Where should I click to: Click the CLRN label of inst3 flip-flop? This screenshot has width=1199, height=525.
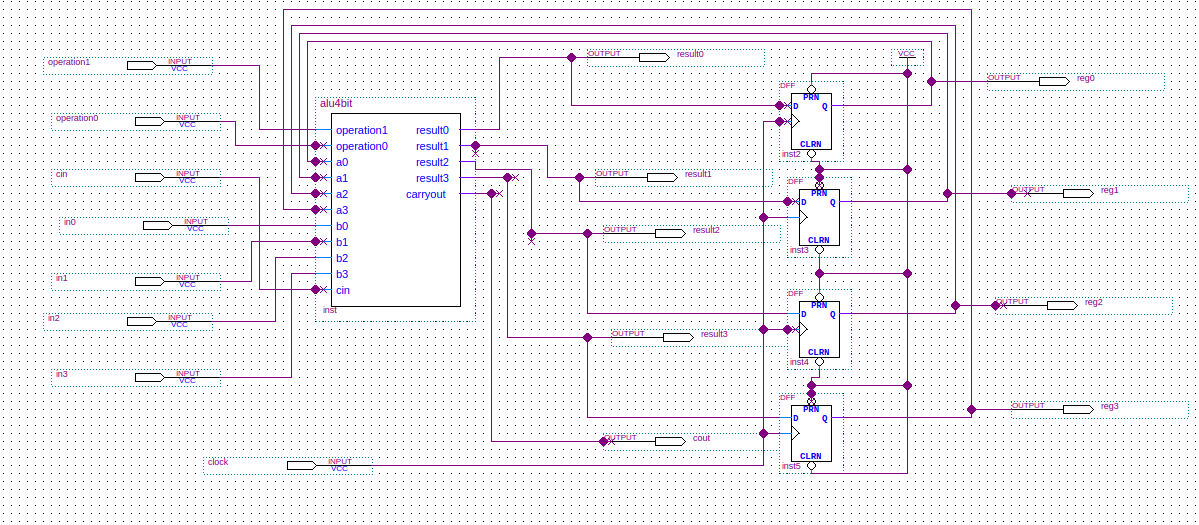click(x=819, y=240)
